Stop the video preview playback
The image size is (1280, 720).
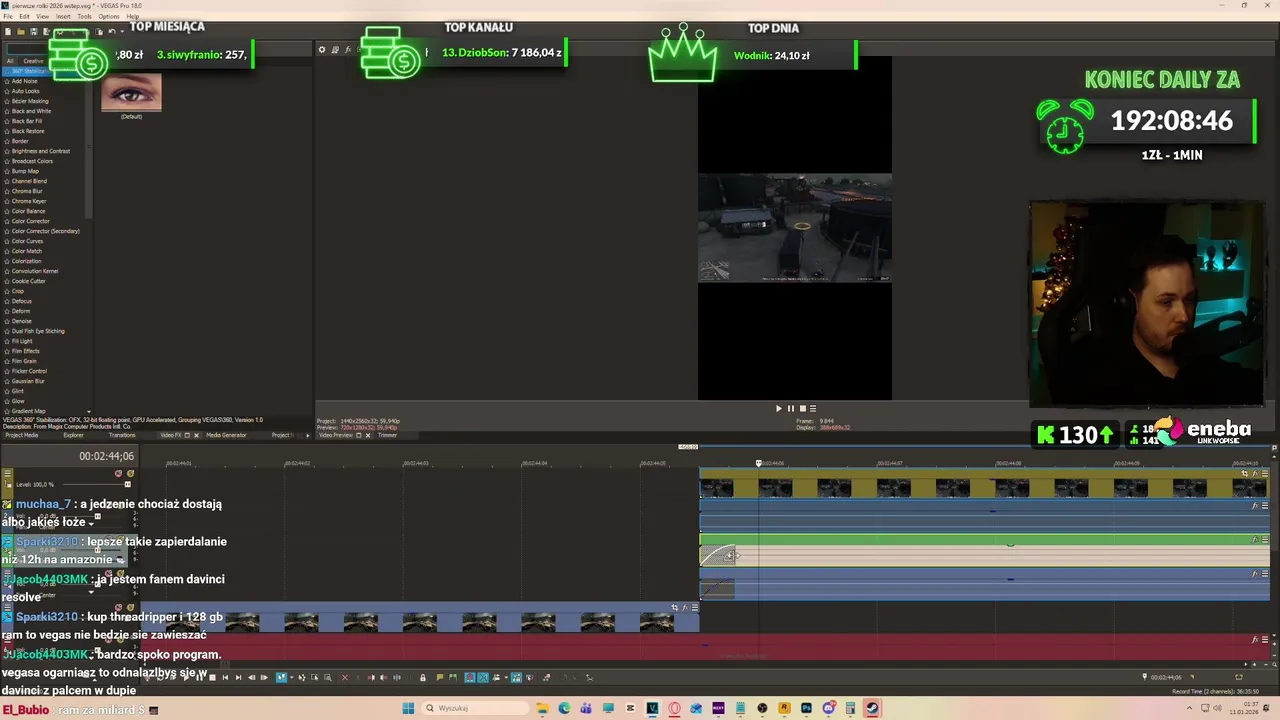pos(802,408)
